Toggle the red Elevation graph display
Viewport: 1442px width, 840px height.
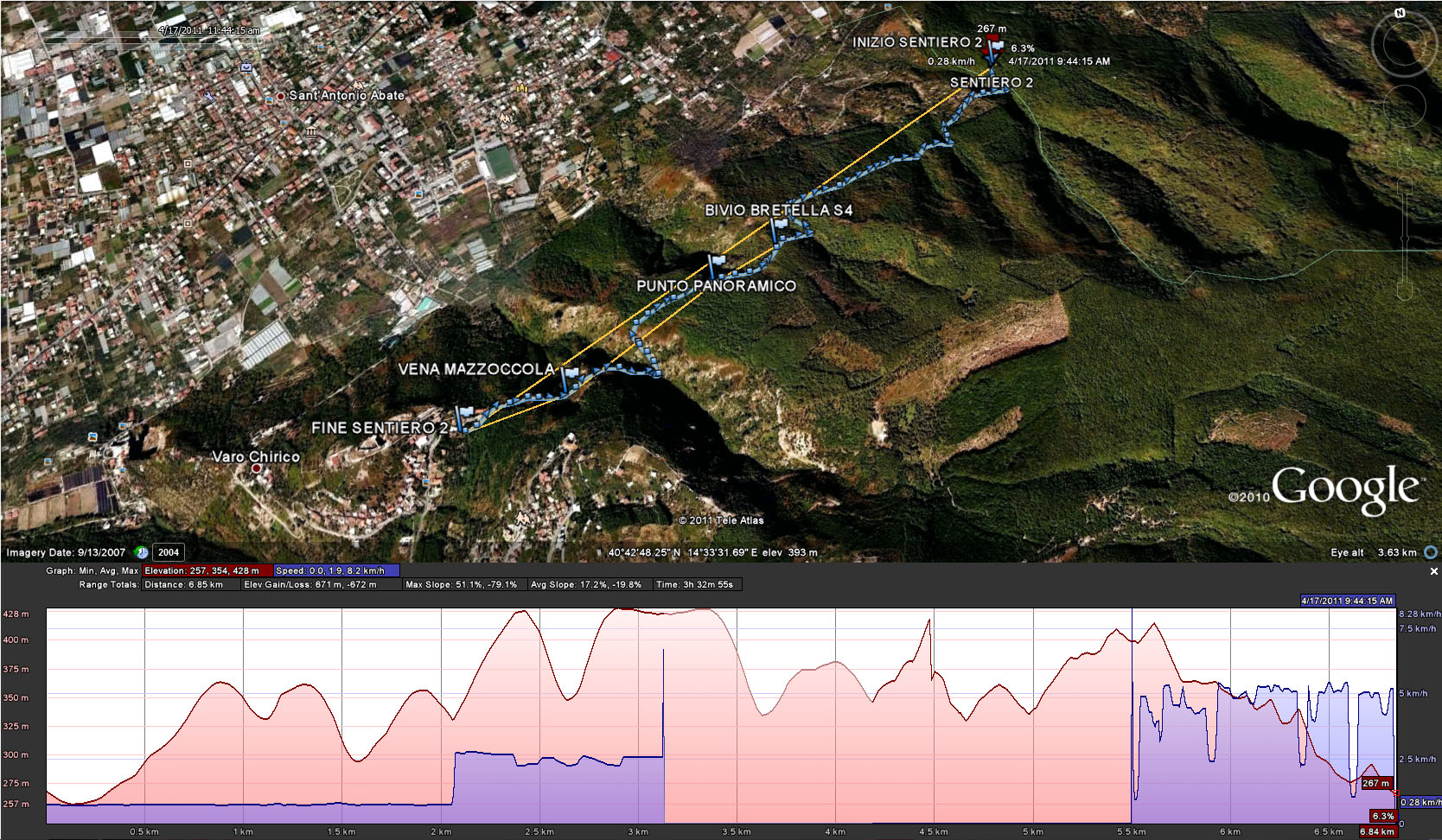[201, 570]
